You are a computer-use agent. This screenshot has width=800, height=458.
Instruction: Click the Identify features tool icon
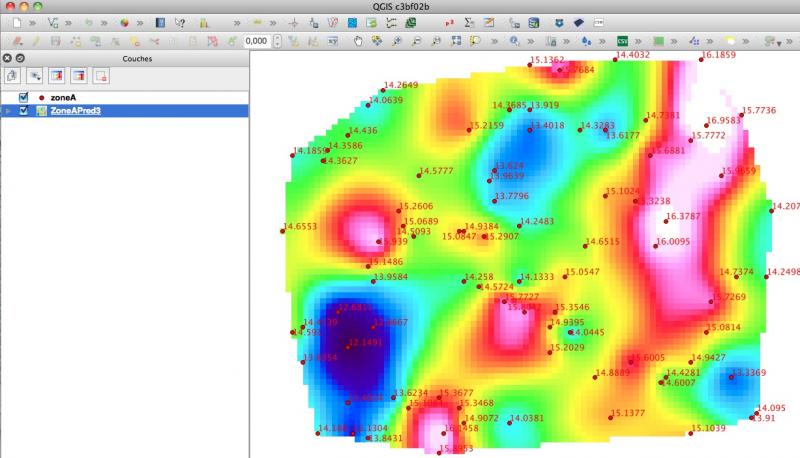(514, 42)
